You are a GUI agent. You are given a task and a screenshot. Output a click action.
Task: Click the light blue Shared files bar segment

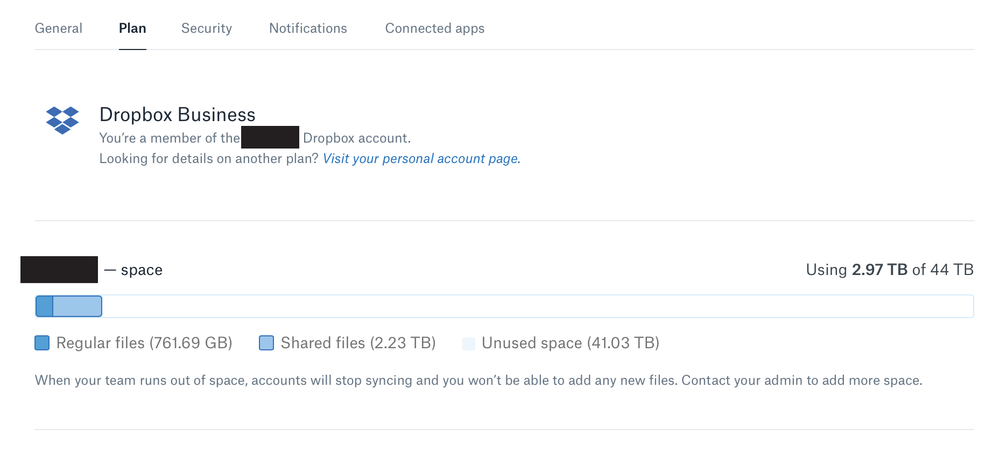[77, 306]
